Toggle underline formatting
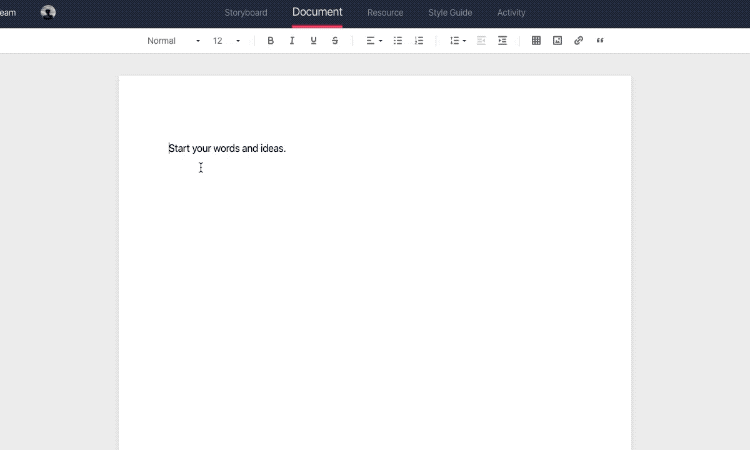Image resolution: width=750 pixels, height=450 pixels. pyautogui.click(x=313, y=41)
